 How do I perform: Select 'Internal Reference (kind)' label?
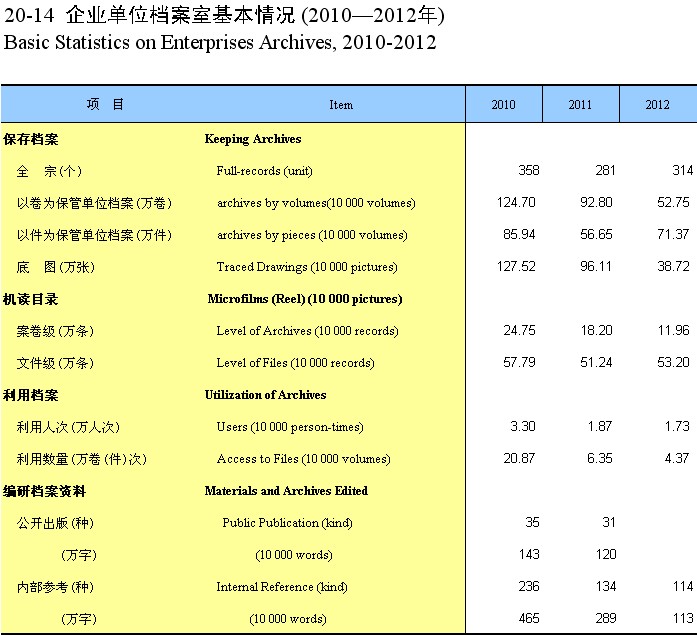282,587
